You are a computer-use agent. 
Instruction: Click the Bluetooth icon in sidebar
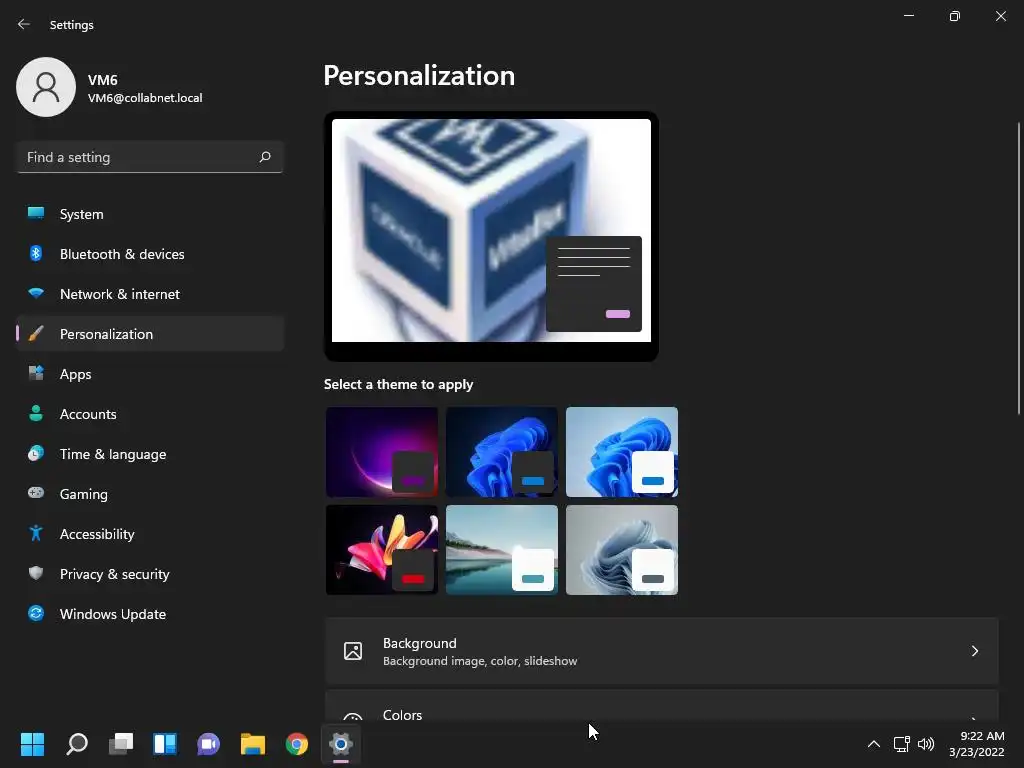[36, 253]
